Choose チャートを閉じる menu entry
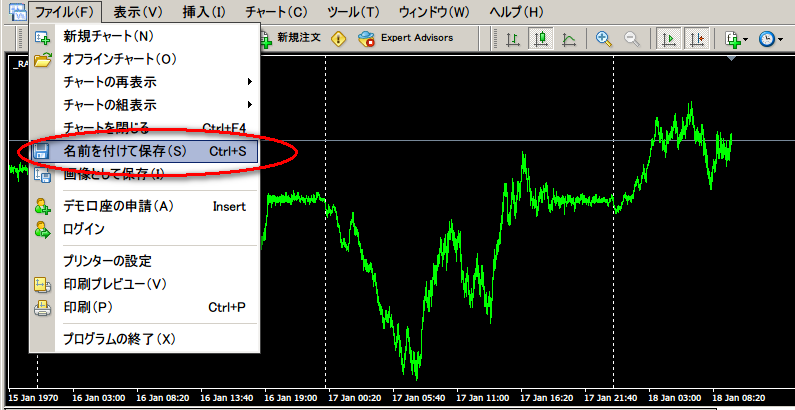The height and width of the screenshot is (410, 795). (x=144, y=127)
